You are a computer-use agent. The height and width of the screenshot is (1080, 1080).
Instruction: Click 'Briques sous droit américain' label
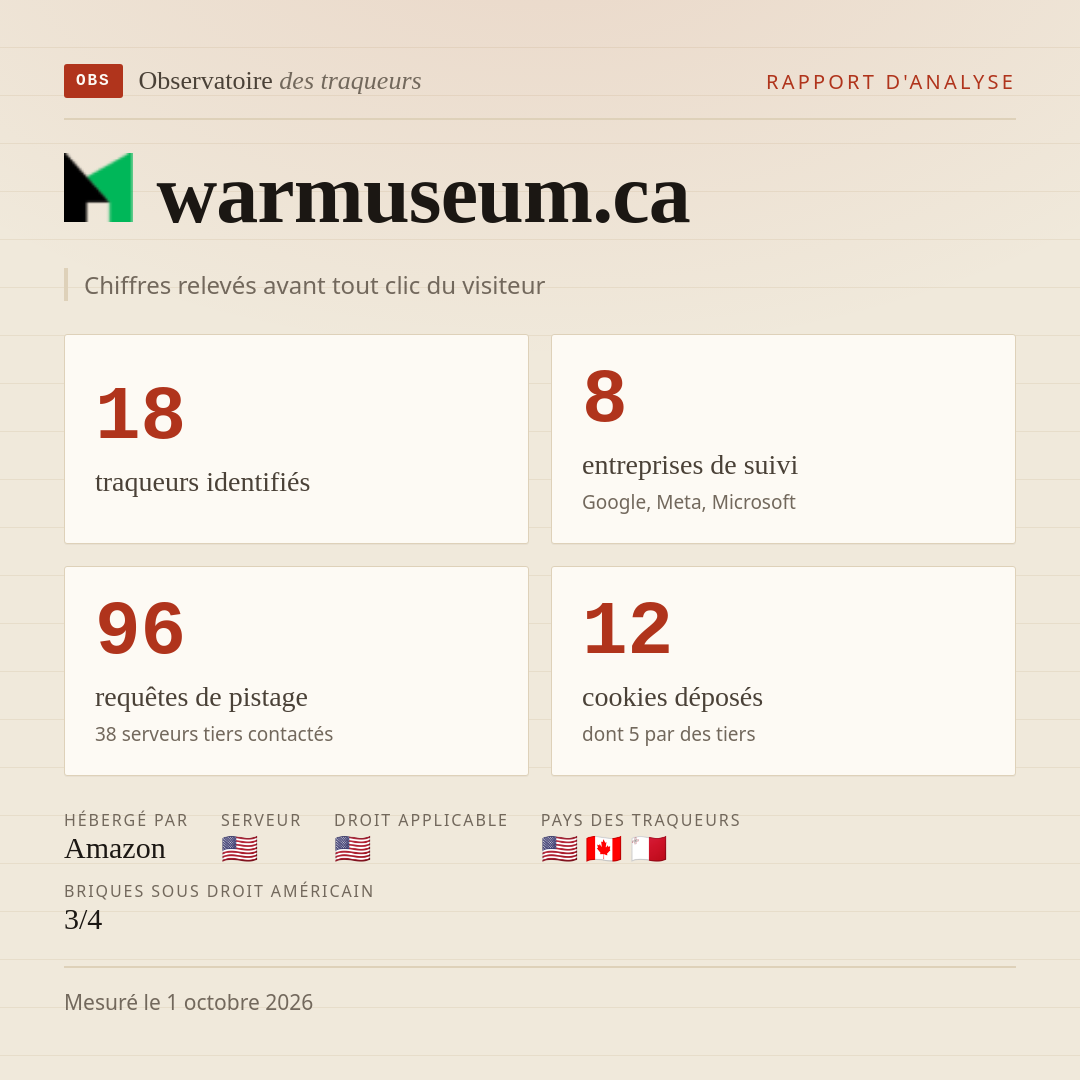coord(219,891)
